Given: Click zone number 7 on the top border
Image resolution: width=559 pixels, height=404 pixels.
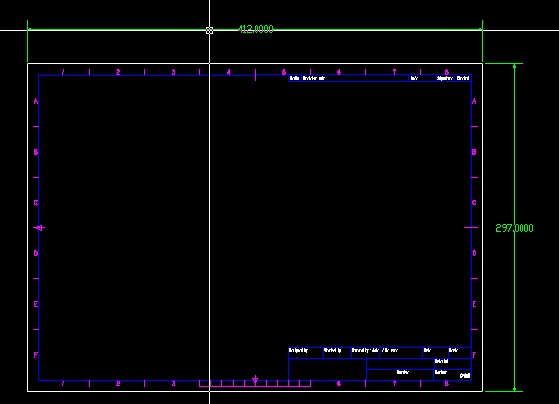Looking at the screenshot, I should click(394, 72).
